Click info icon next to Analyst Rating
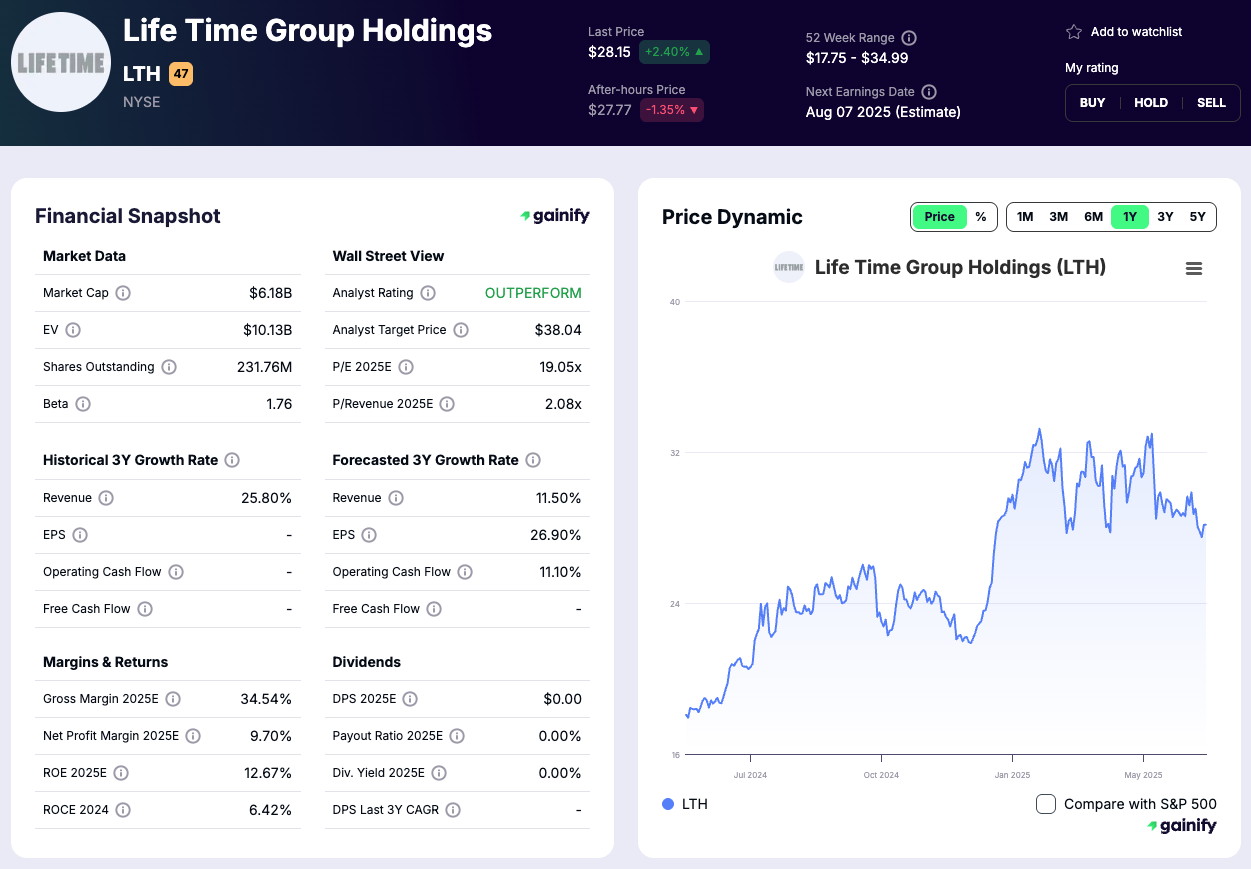 coord(428,293)
